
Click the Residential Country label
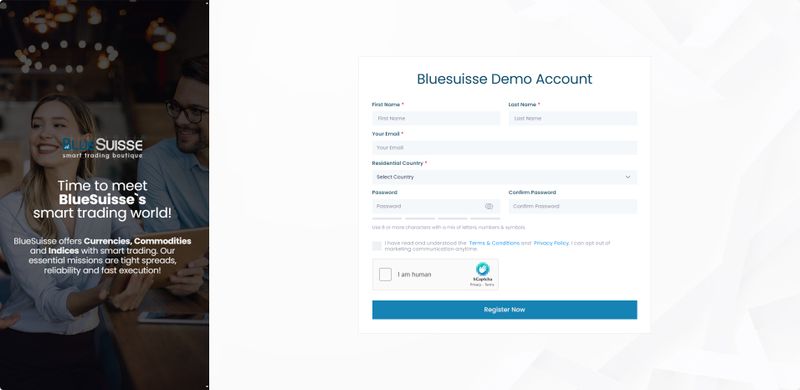pos(399,163)
